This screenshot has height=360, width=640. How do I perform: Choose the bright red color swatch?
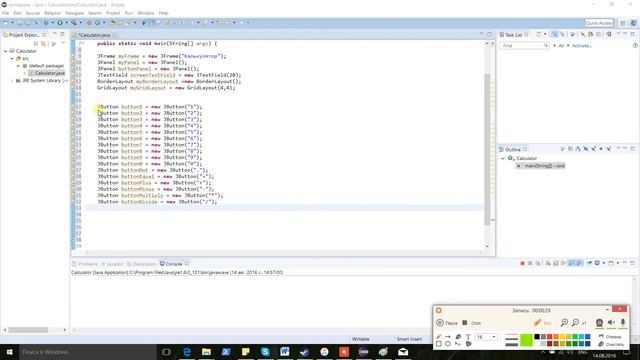[549, 337]
